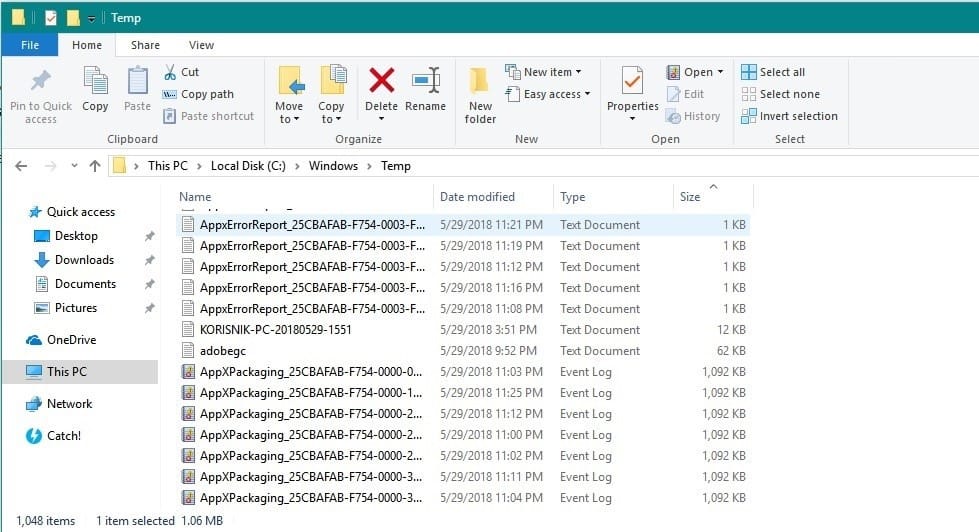The height and width of the screenshot is (532, 979).
Task: Select This PC in navigation pane
Action: (80, 372)
